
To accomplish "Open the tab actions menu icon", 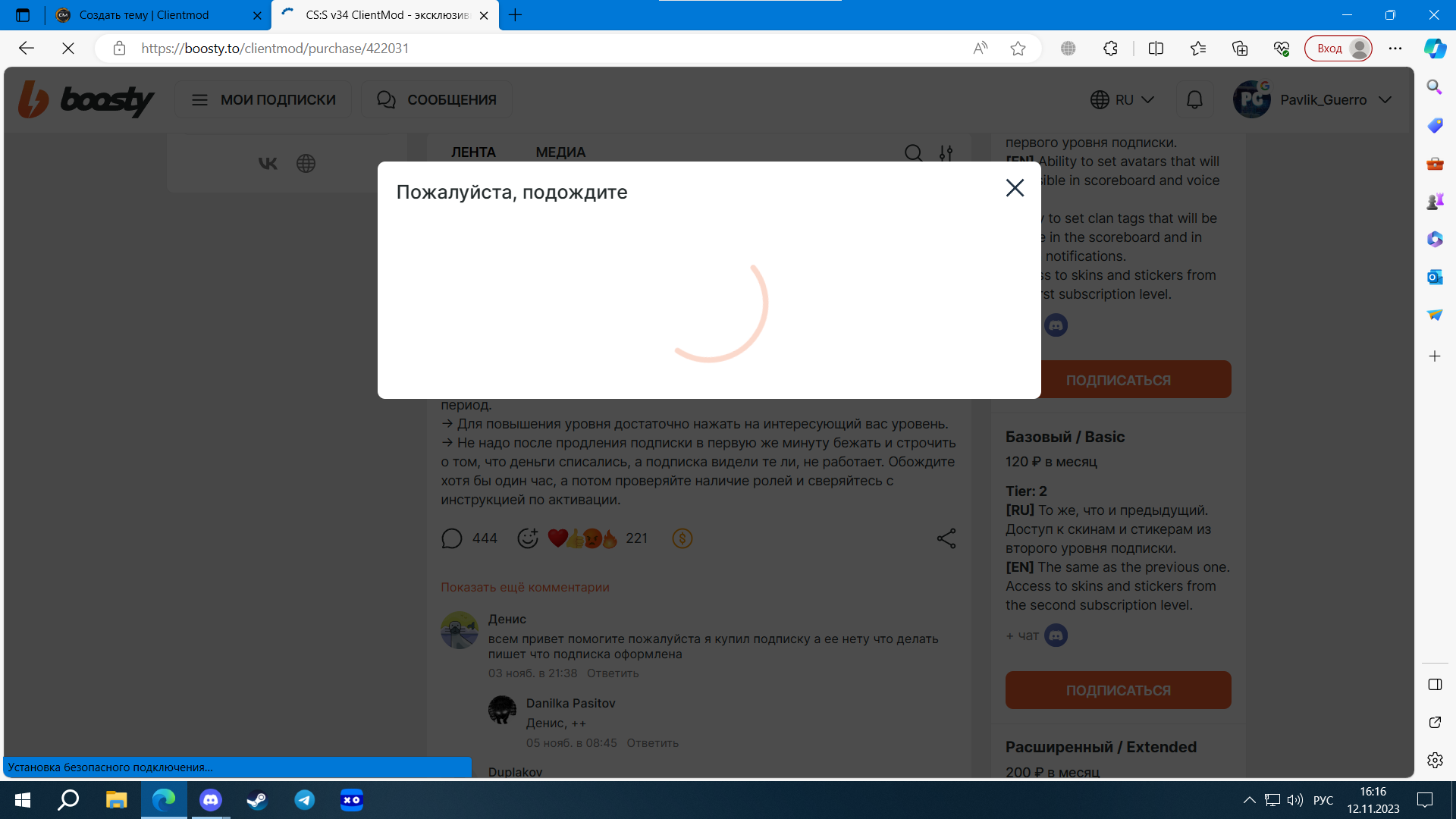I will (x=23, y=15).
